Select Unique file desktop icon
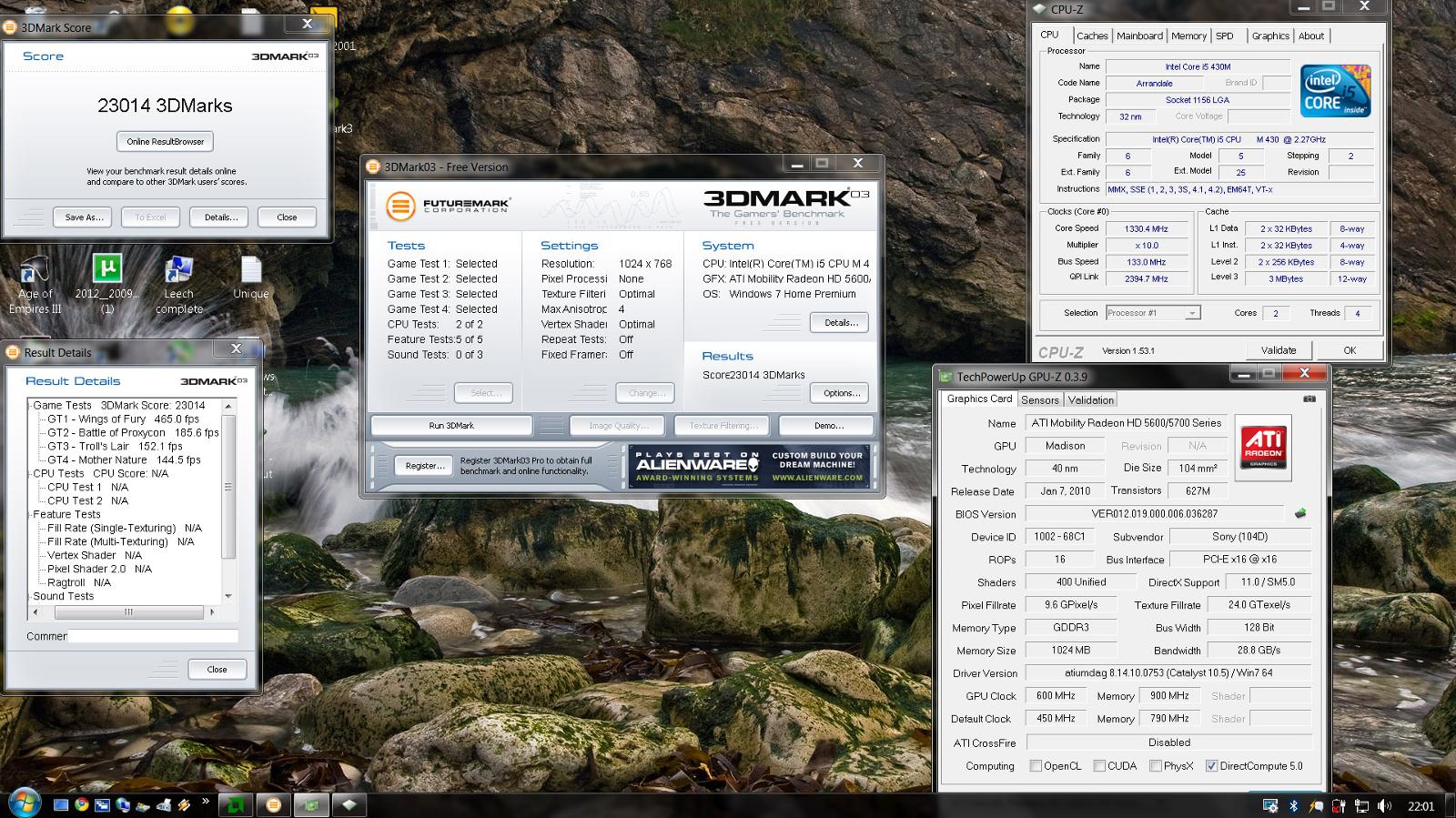1456x818 pixels. coord(250,278)
